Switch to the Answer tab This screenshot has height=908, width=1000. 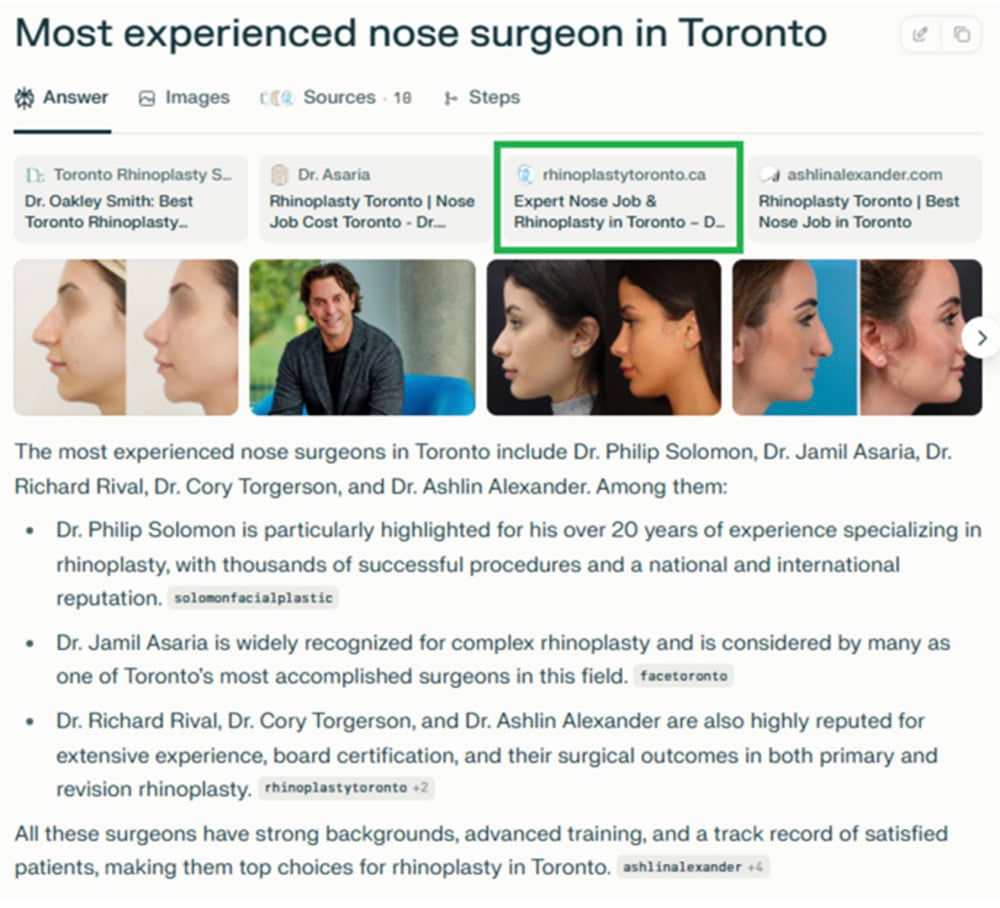(62, 98)
